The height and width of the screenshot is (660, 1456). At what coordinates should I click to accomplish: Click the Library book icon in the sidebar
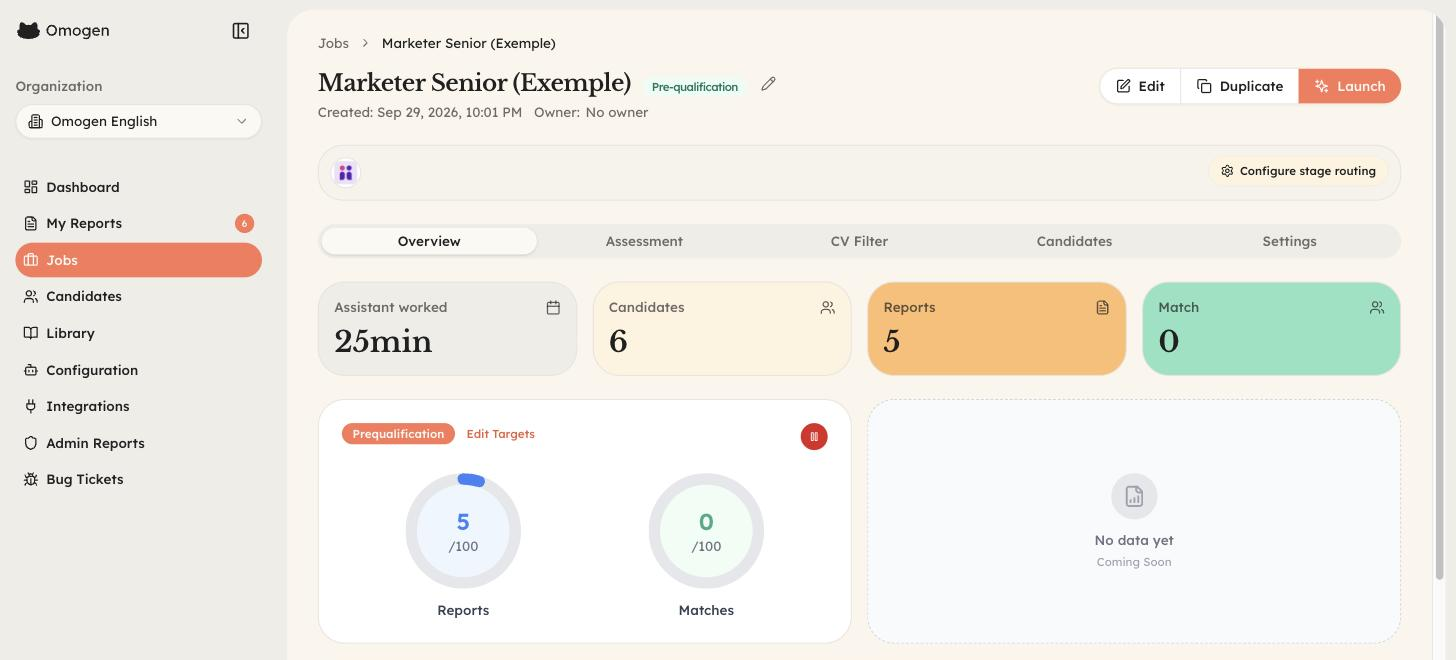pos(31,333)
